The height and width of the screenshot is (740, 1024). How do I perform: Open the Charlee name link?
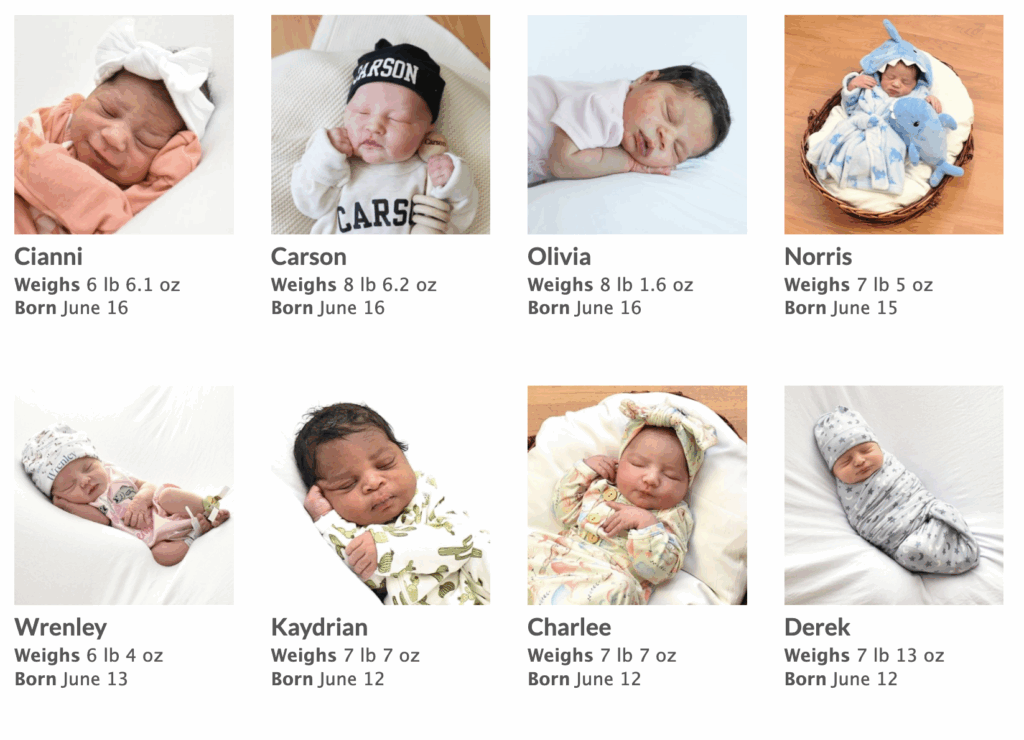[569, 628]
